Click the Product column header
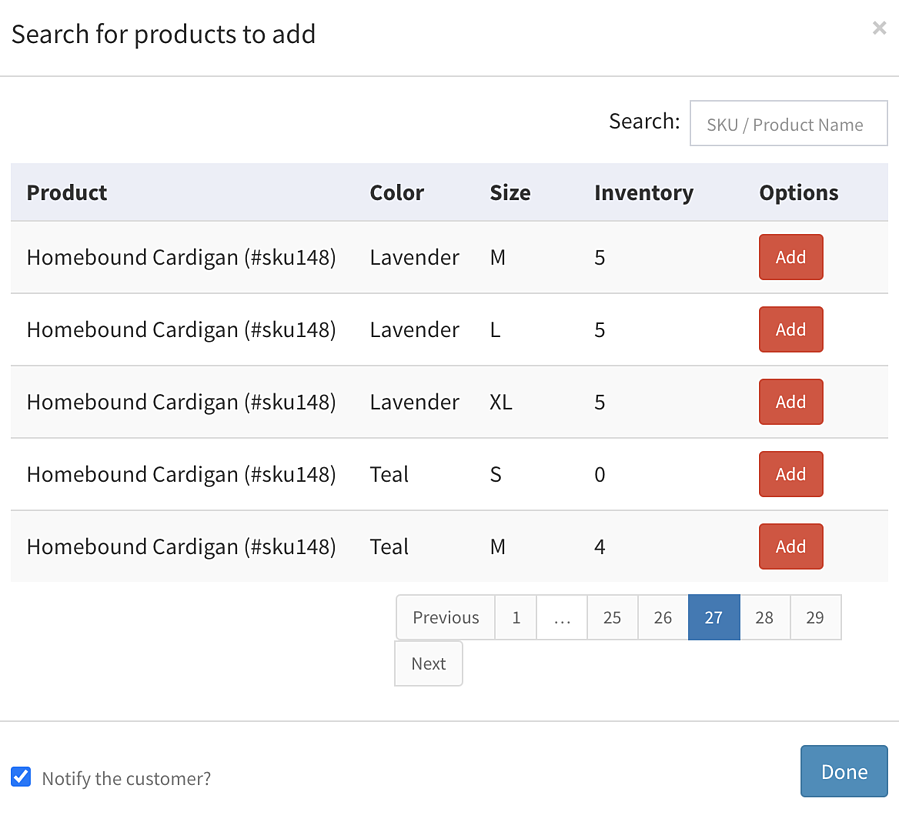This screenshot has height=822, width=899. tap(67, 193)
